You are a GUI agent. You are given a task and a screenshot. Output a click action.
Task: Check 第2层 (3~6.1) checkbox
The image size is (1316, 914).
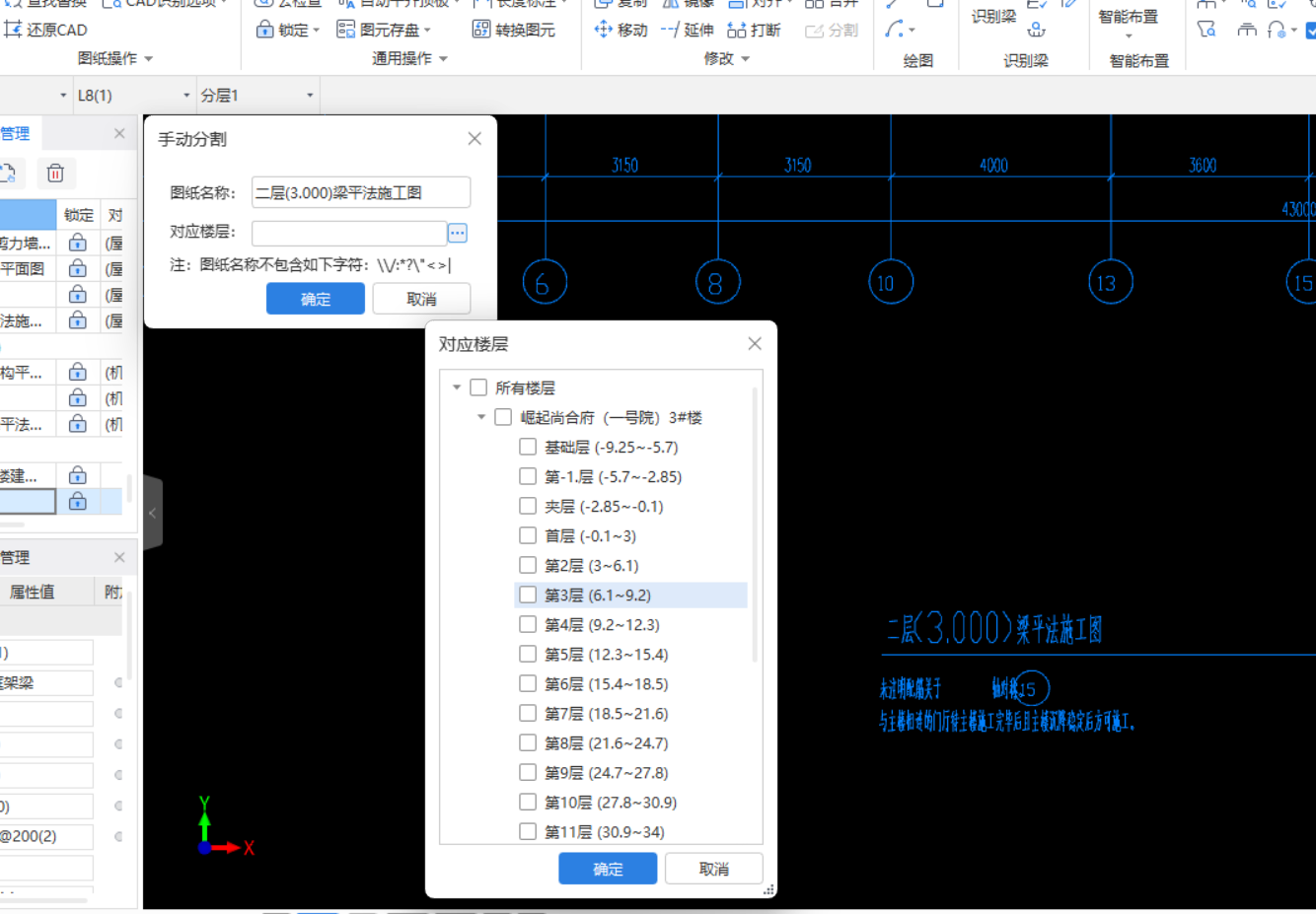(528, 565)
